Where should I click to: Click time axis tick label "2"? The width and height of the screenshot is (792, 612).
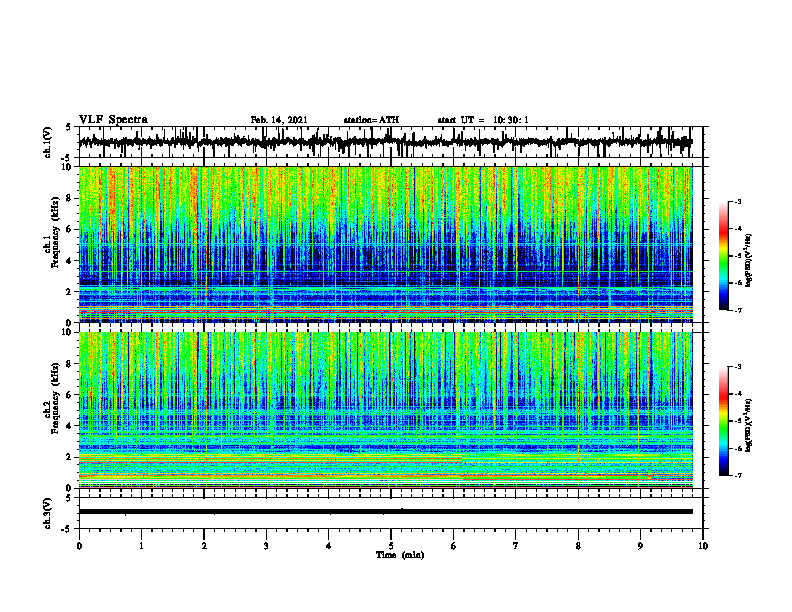point(204,546)
